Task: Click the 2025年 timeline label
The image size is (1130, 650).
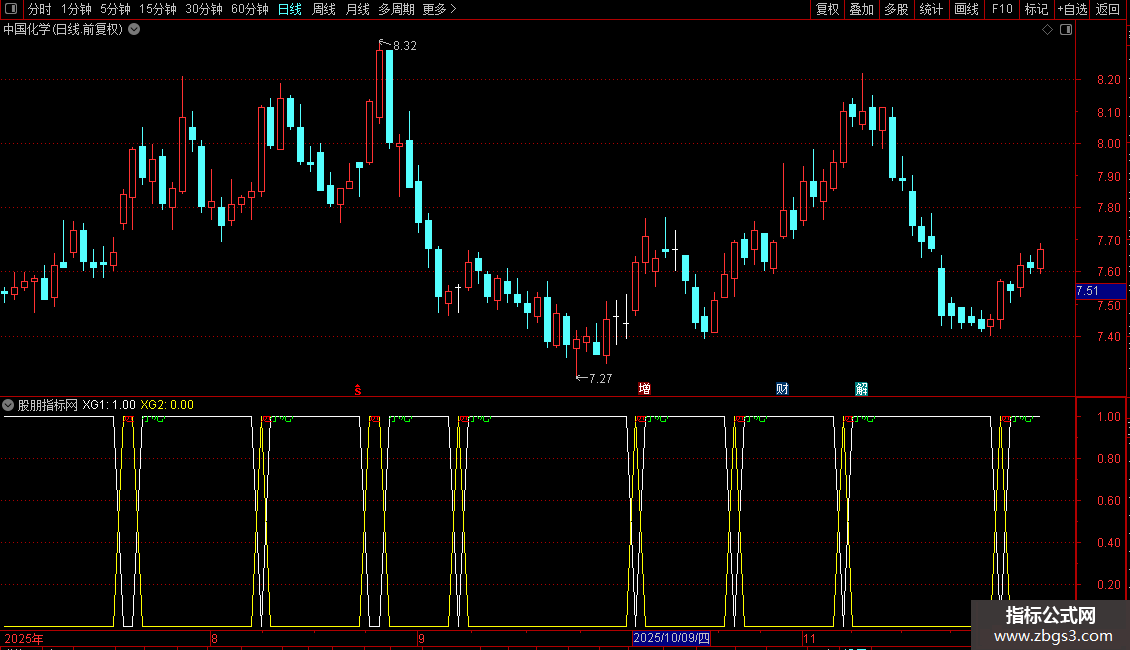Action: click(24, 638)
